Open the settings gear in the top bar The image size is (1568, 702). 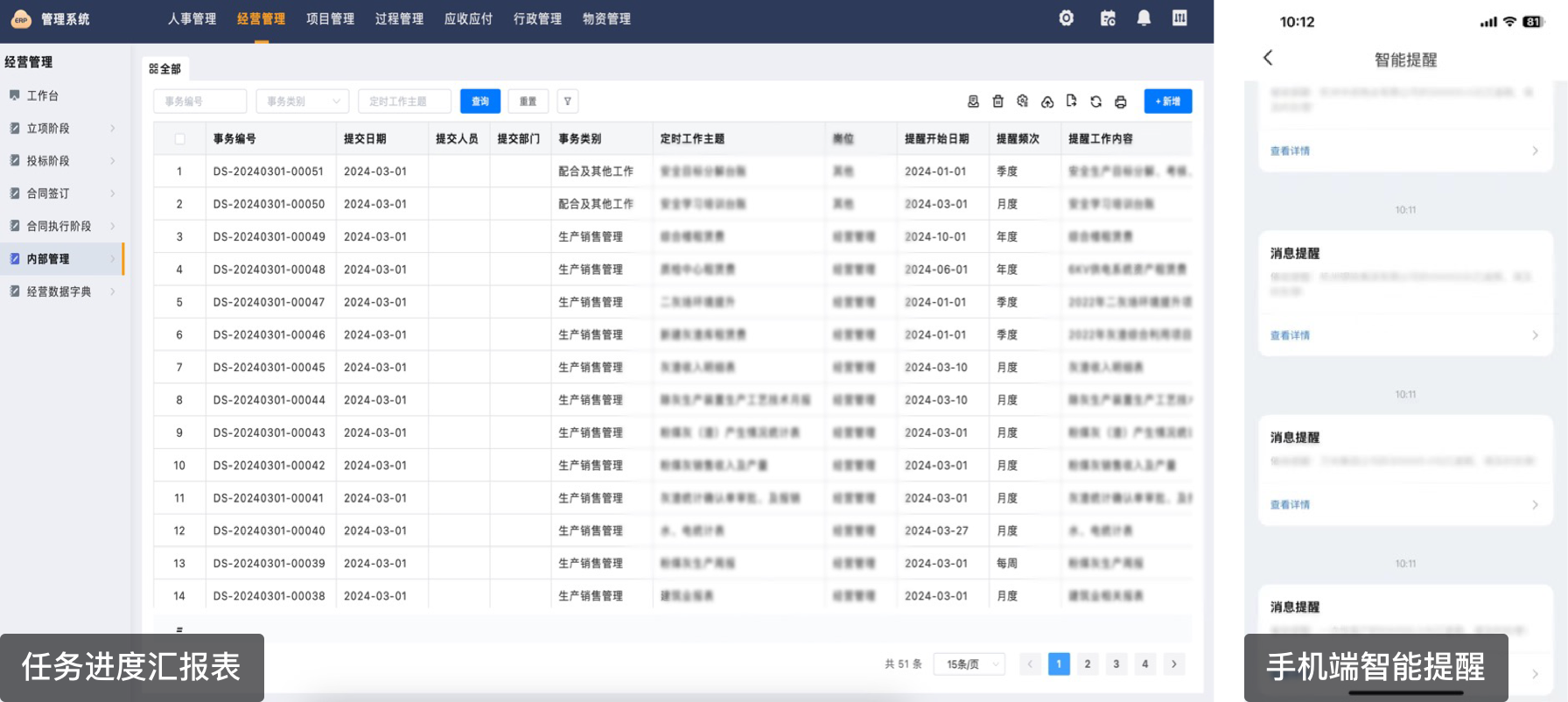pos(1066,18)
